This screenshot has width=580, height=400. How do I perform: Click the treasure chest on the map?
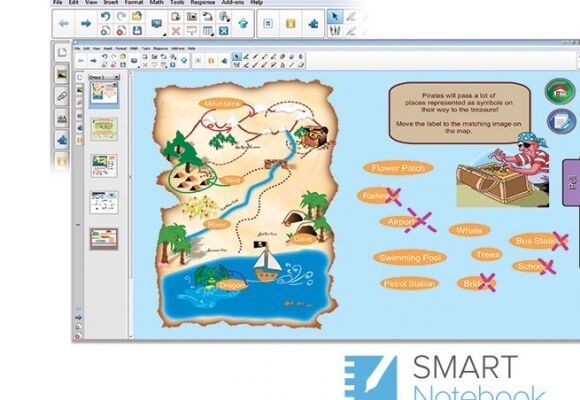click(314, 137)
